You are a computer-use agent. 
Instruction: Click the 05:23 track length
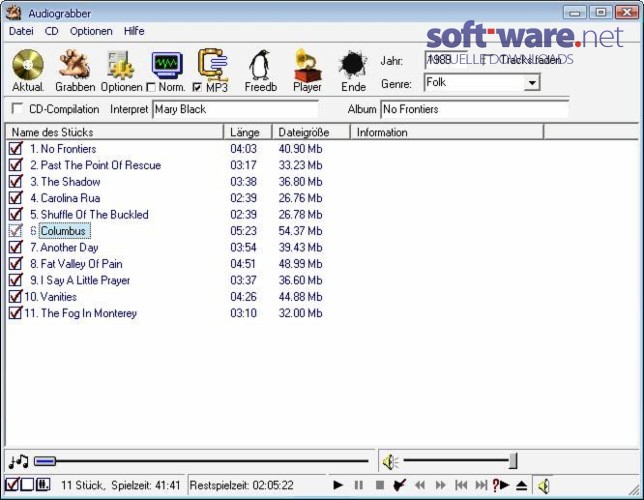243,231
